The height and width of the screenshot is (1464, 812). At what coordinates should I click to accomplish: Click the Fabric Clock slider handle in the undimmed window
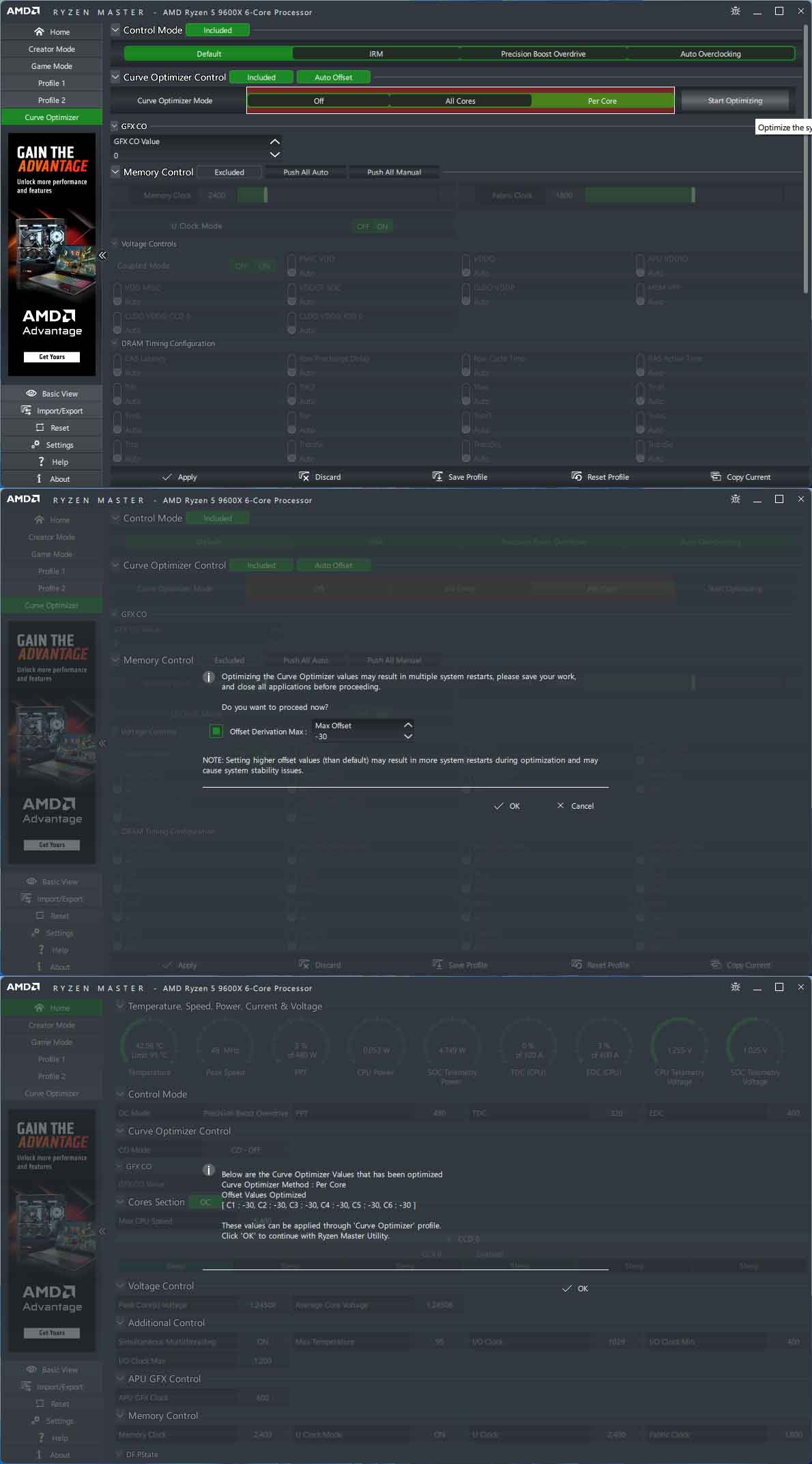click(693, 195)
